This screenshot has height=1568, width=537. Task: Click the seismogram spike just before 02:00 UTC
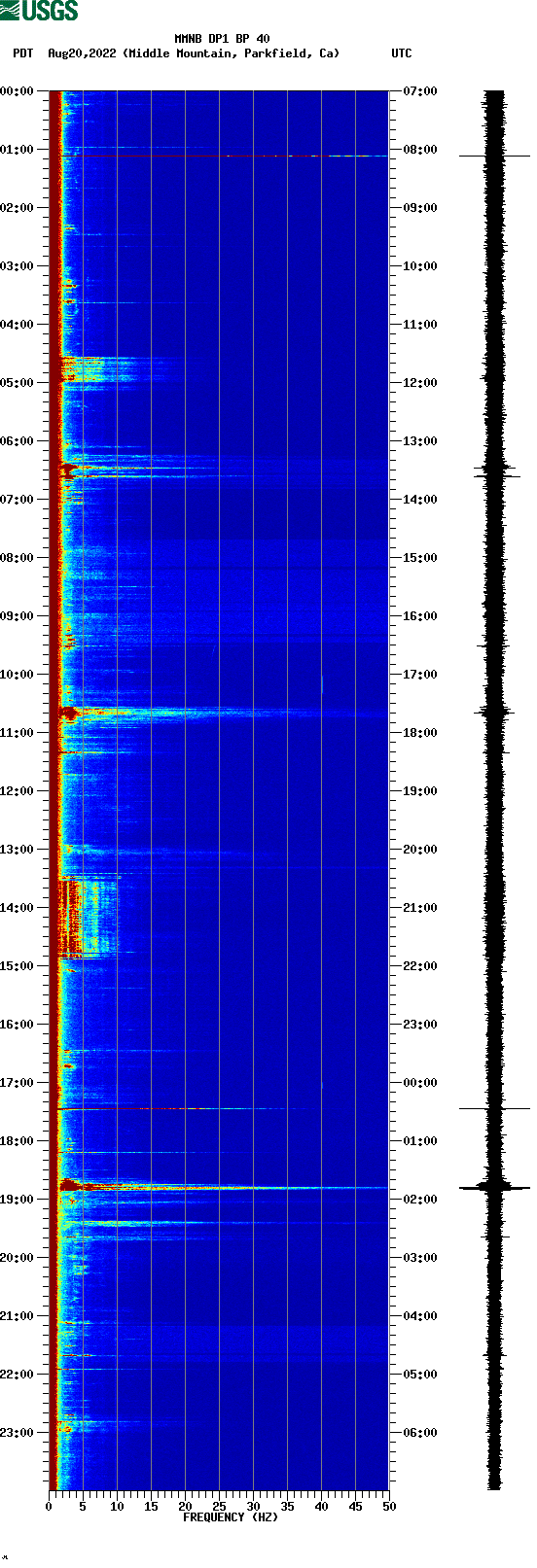pyautogui.click(x=495, y=1187)
